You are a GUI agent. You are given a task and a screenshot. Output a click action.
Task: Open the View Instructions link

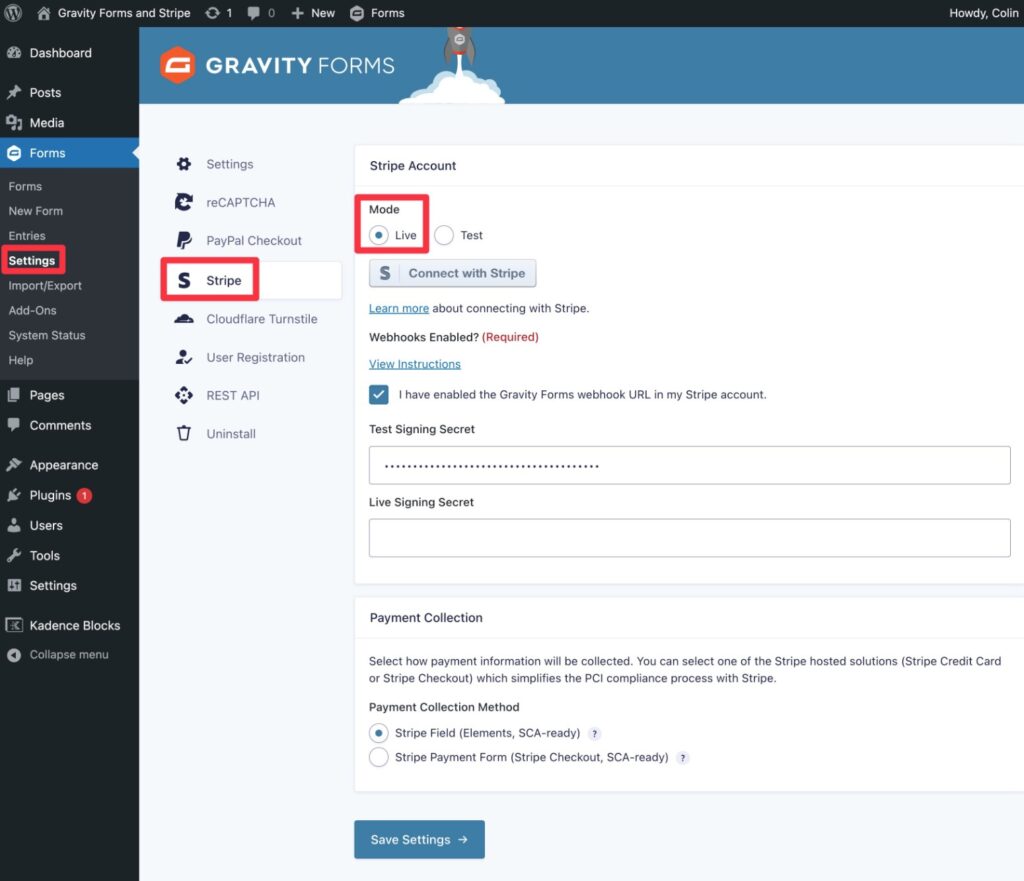point(414,364)
